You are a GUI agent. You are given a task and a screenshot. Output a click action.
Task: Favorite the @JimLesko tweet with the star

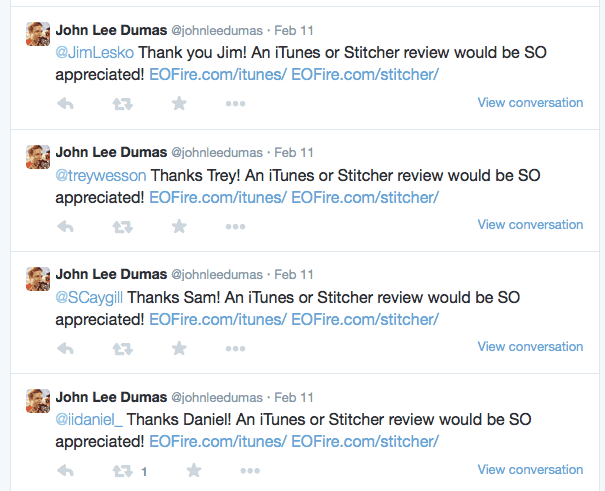coord(179,103)
